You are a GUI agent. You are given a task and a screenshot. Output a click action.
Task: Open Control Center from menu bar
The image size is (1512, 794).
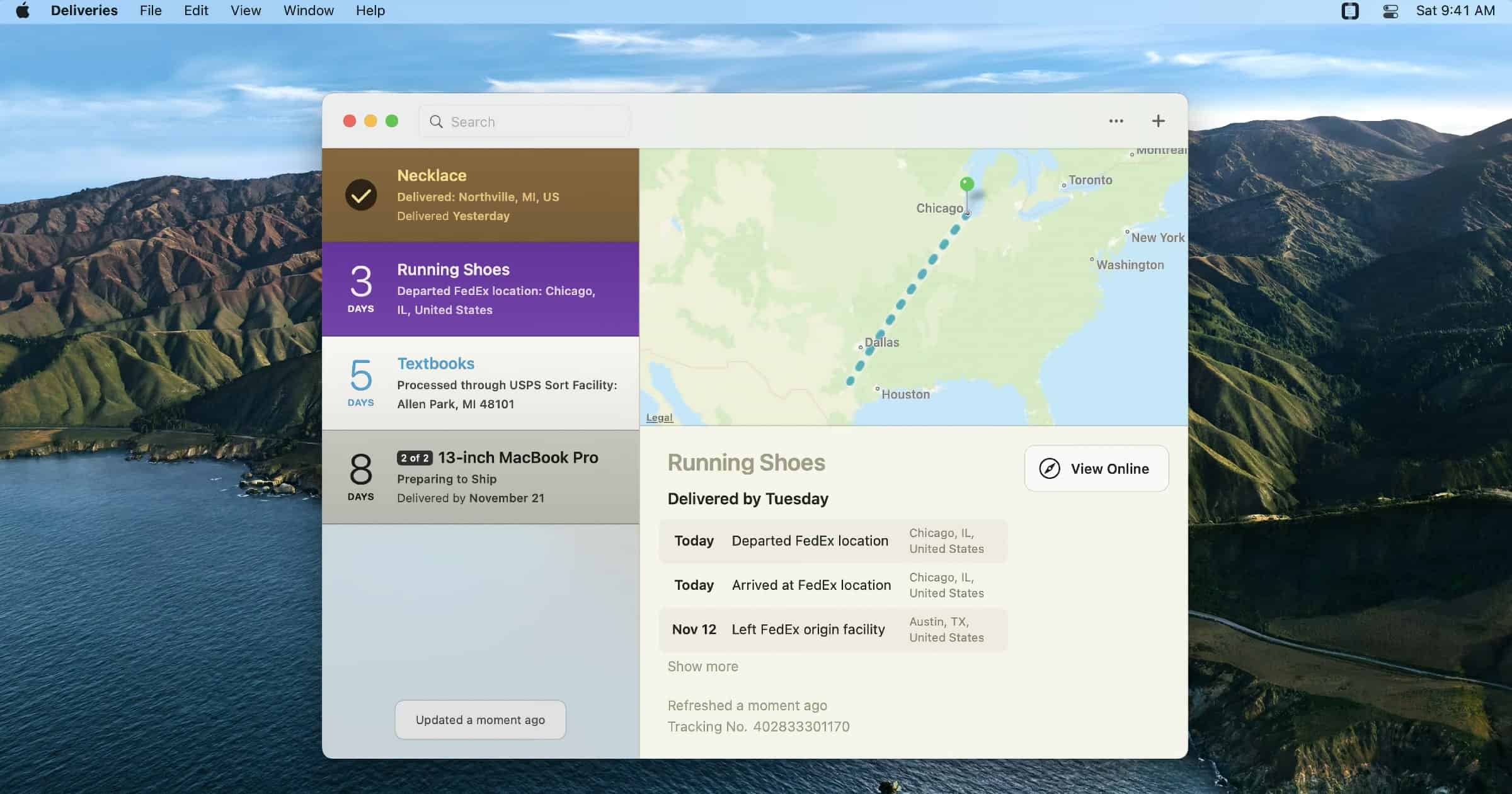tap(1390, 11)
